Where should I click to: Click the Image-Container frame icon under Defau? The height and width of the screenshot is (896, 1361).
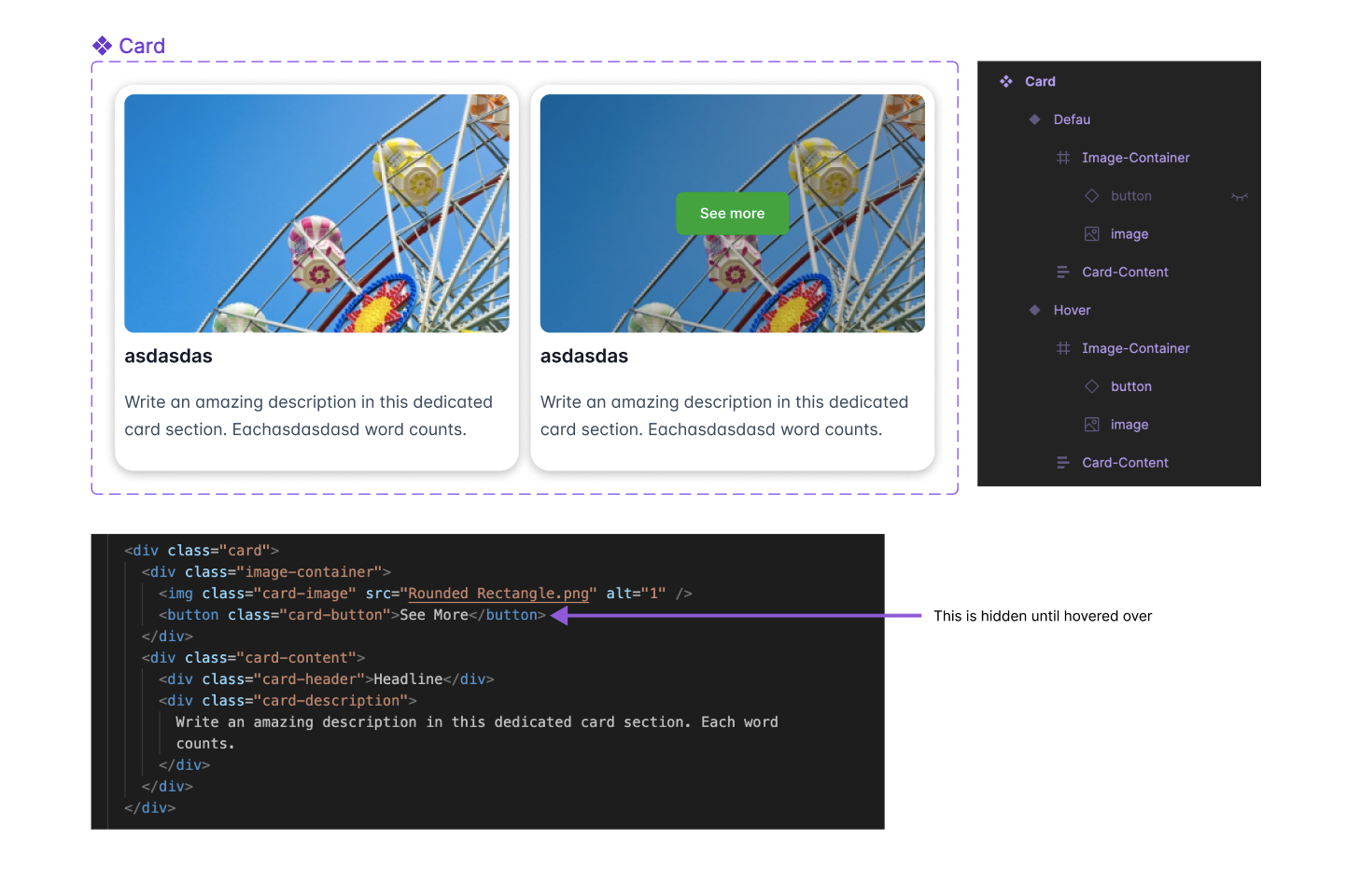(1063, 158)
